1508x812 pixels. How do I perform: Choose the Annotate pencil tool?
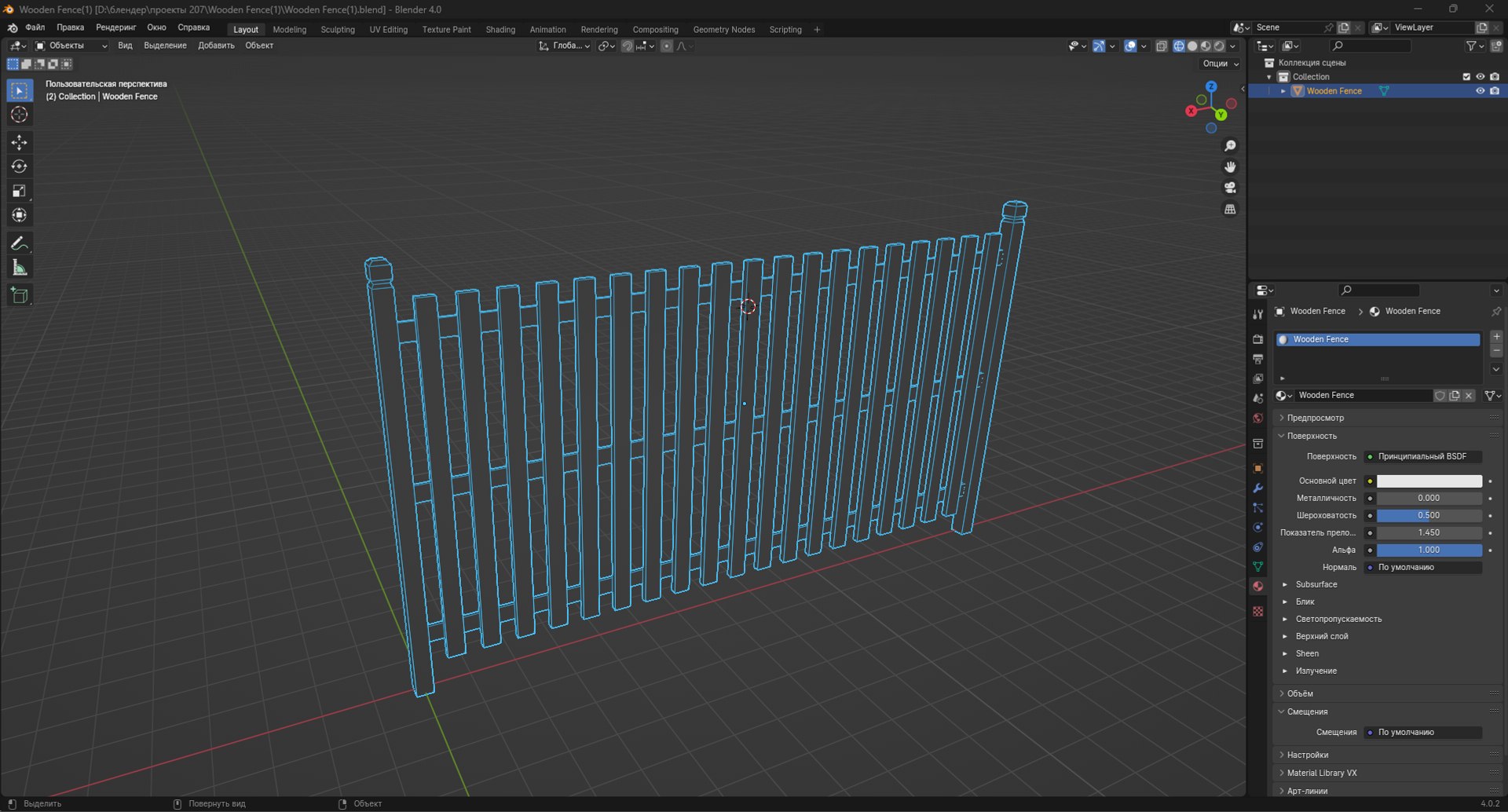pos(20,243)
